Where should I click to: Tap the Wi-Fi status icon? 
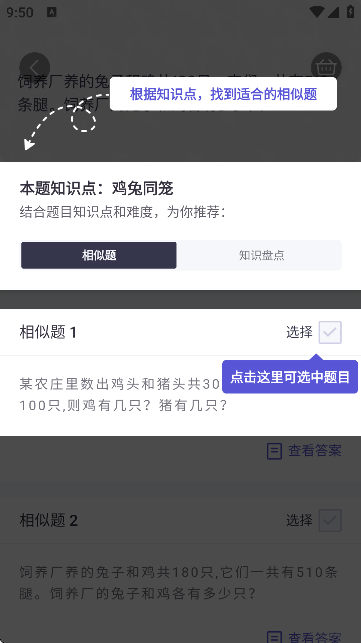click(x=317, y=11)
